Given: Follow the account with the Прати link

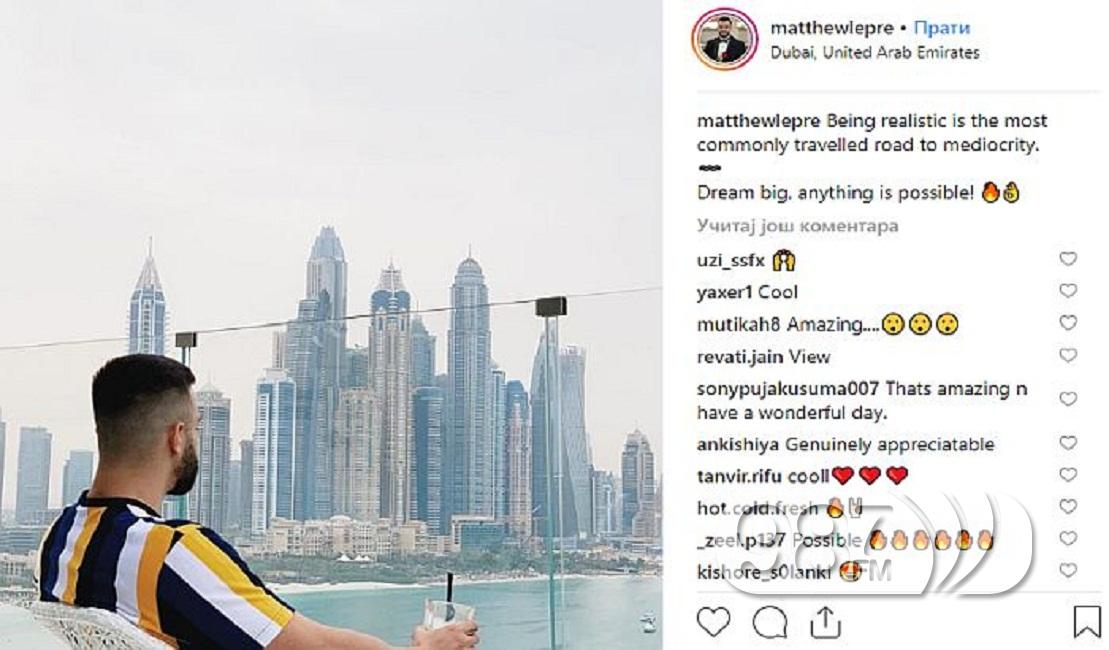Looking at the screenshot, I should tap(941, 28).
